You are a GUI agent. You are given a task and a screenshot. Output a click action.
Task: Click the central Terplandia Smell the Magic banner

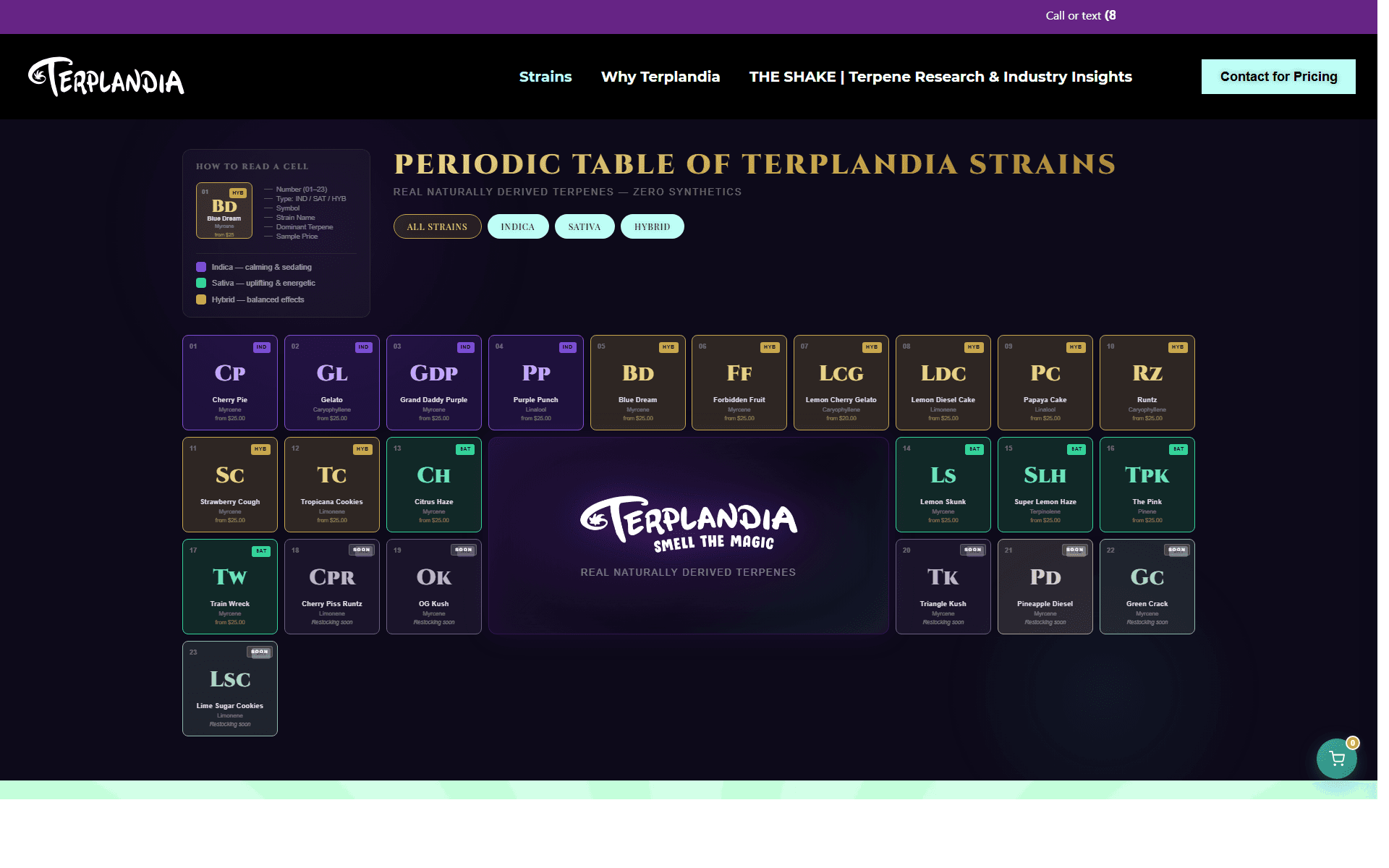[689, 536]
